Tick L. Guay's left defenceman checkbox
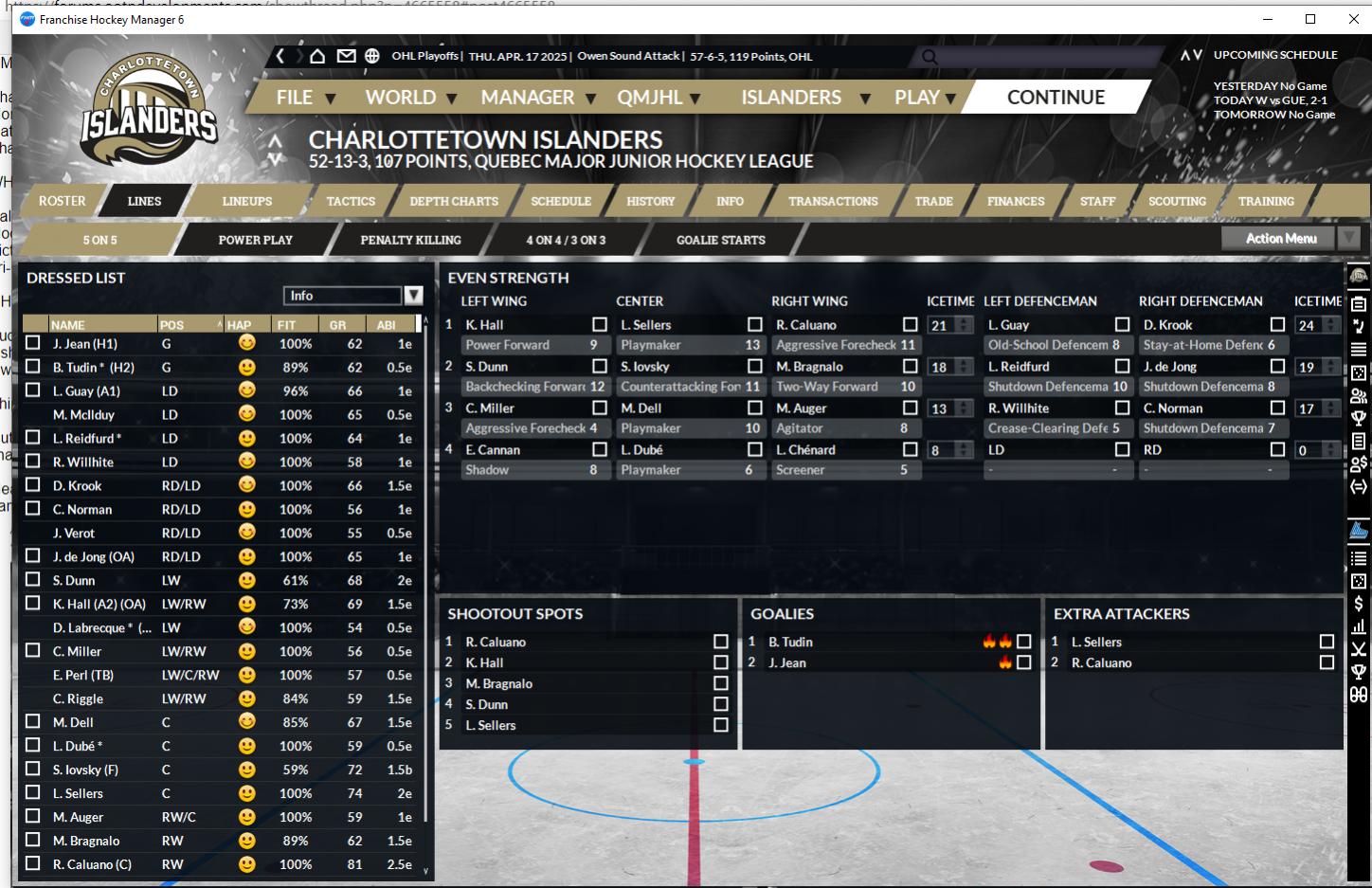Viewport: 1372px width, 888px height. [1123, 324]
